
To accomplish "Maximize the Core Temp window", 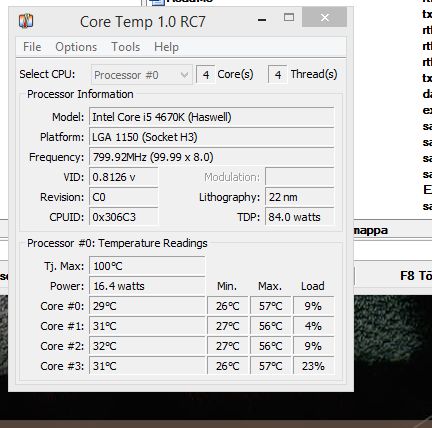I will [289, 17].
